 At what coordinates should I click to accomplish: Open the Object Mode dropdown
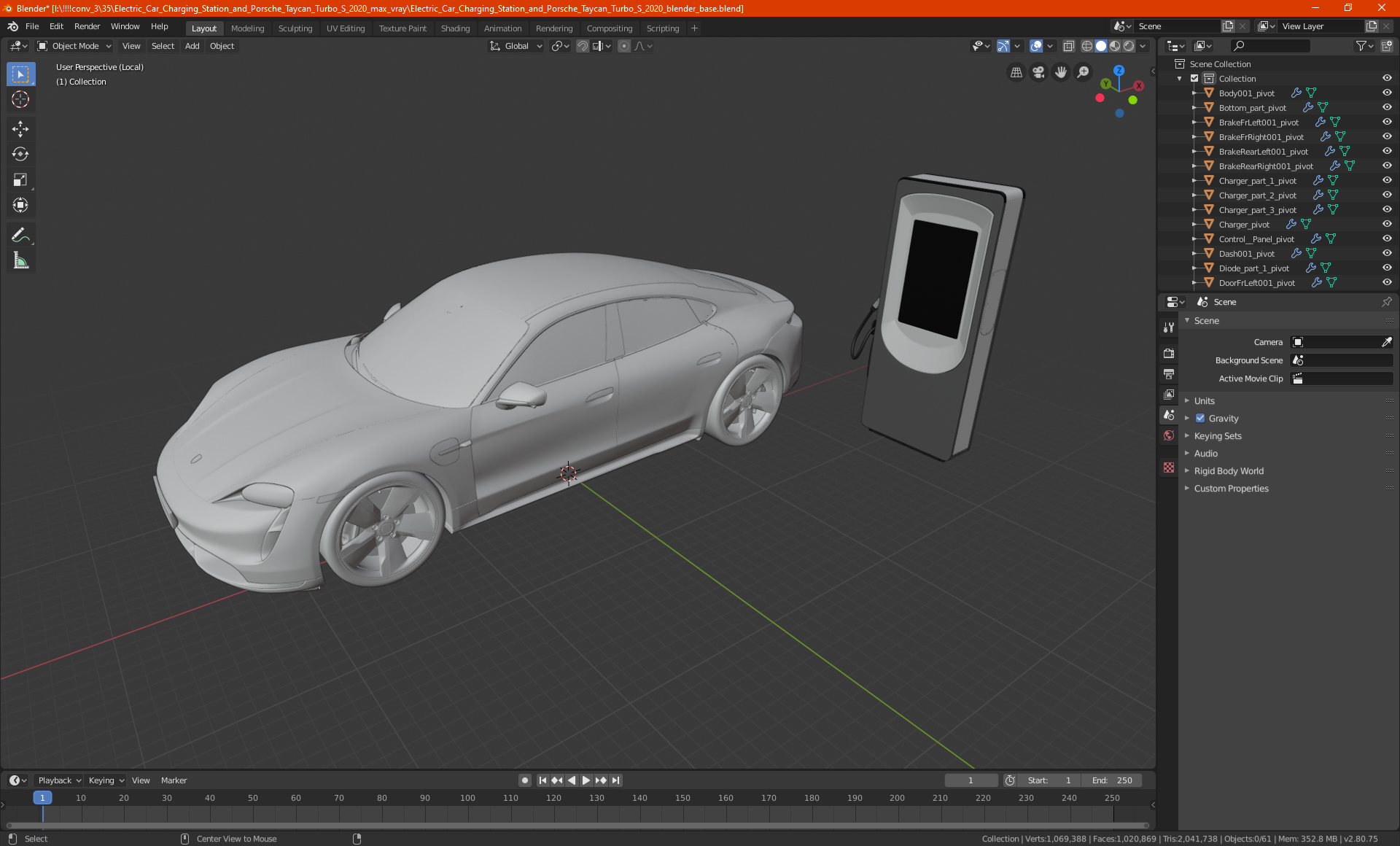coord(74,46)
